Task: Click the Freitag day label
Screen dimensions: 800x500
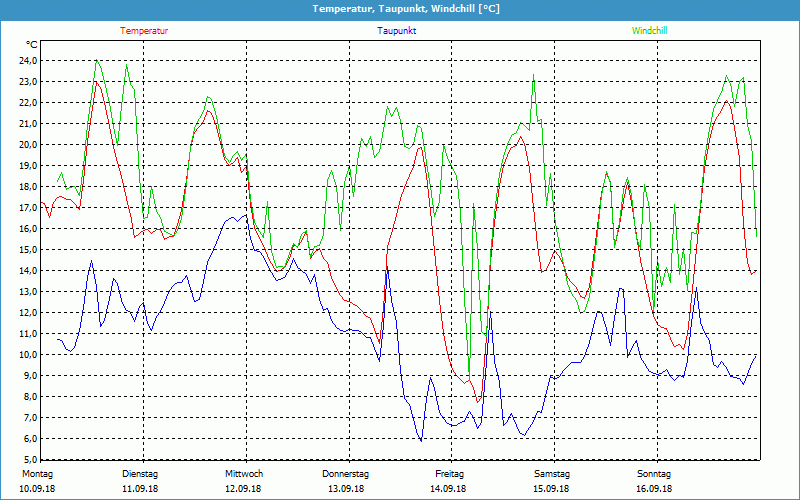Action: tap(449, 474)
